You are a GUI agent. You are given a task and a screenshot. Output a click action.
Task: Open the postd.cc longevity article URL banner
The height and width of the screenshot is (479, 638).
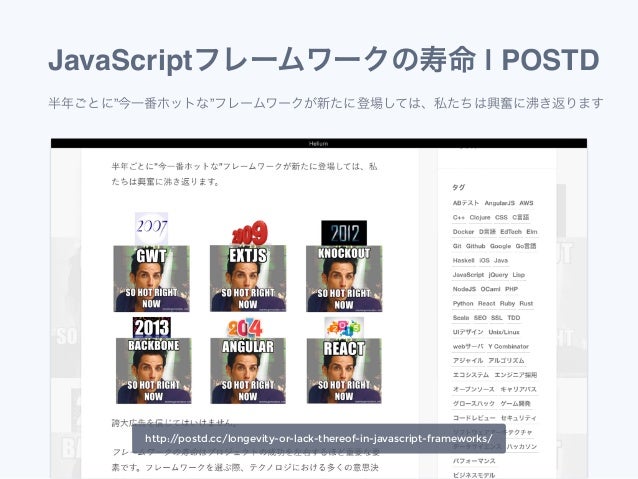click(319, 438)
